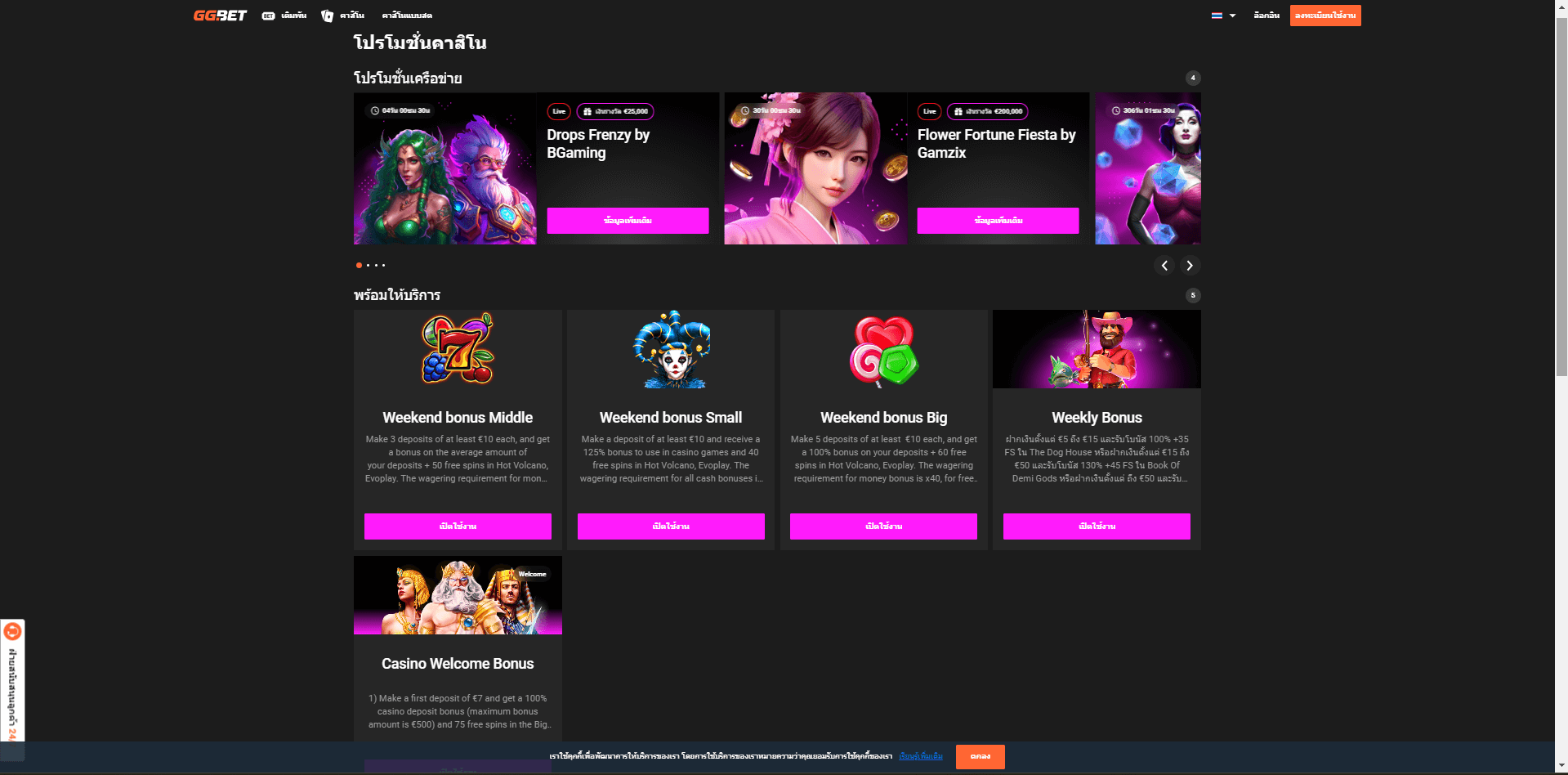1568x775 pixels.
Task: Accept cookies with the orange button
Action: (x=981, y=756)
